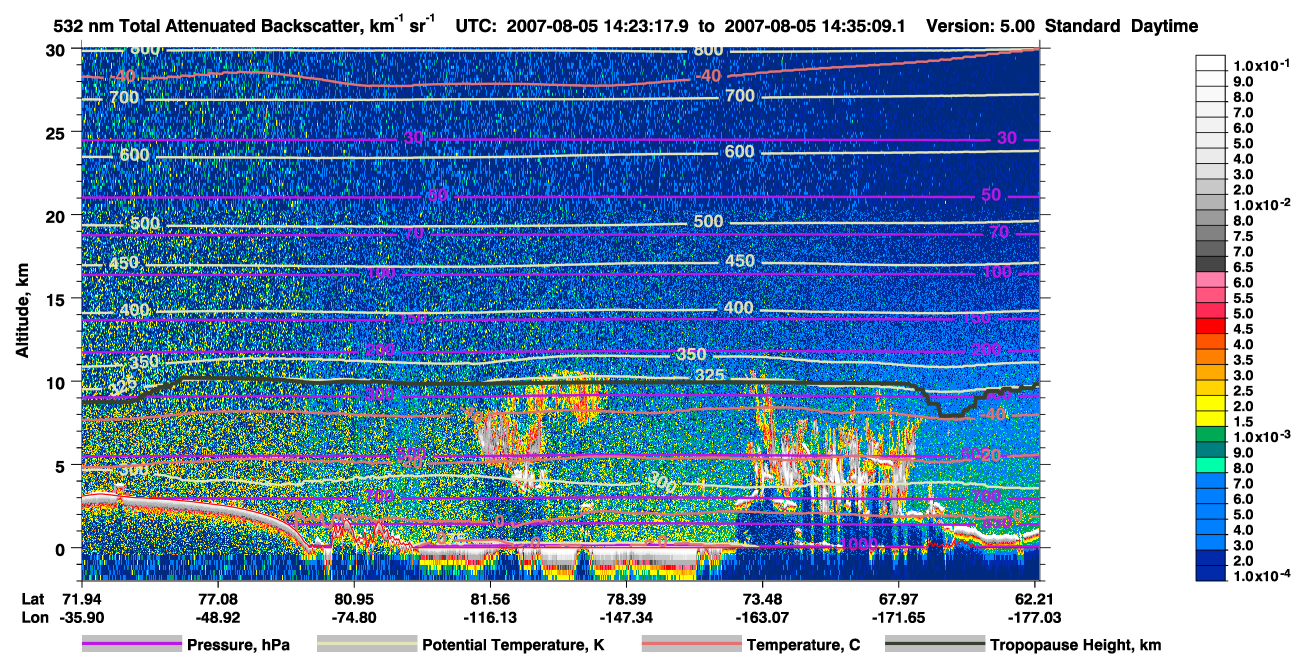Click longitude value -48.92
The width and height of the screenshot is (1300, 667).
coord(217,617)
